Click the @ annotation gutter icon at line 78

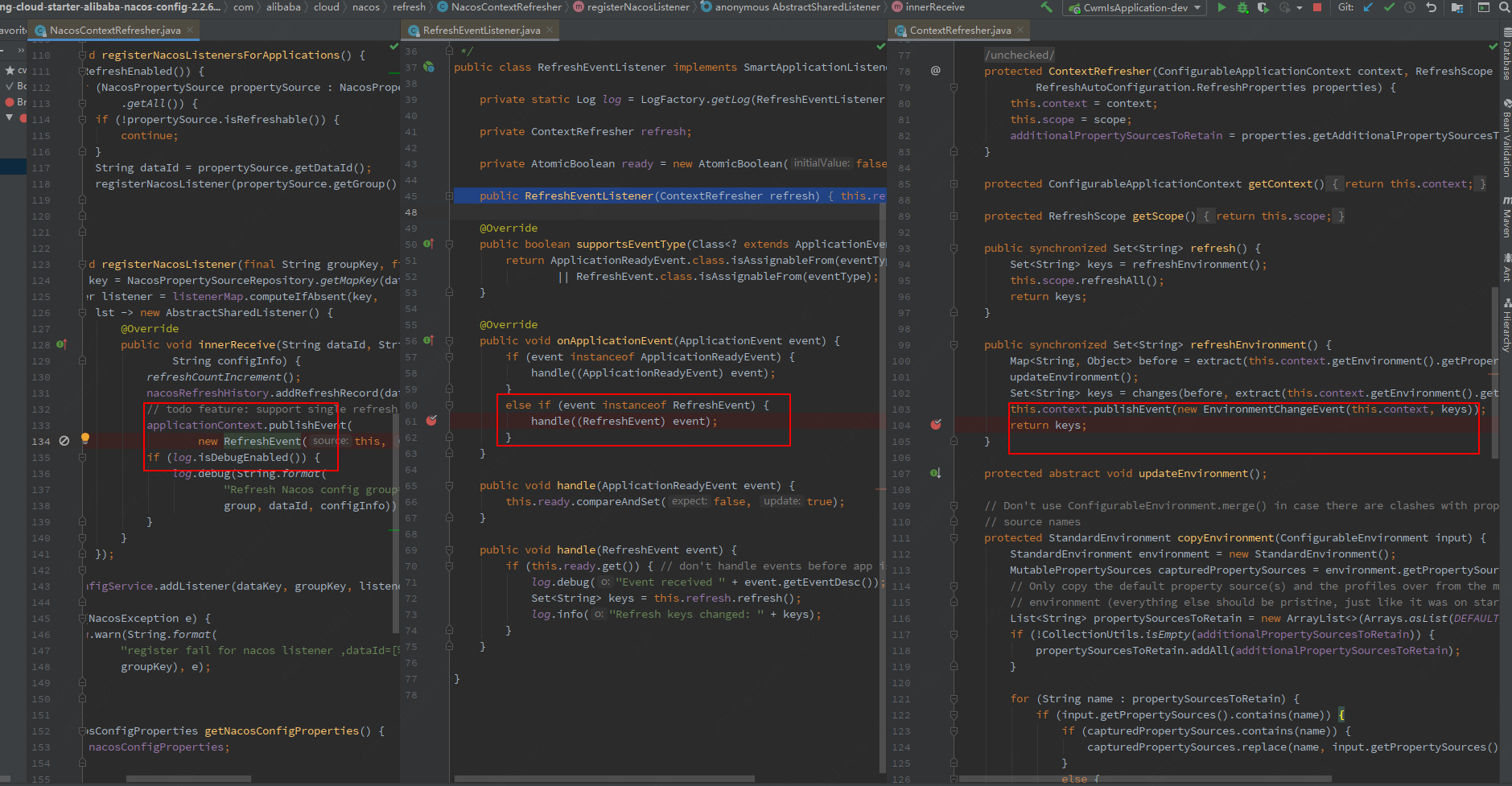(935, 71)
